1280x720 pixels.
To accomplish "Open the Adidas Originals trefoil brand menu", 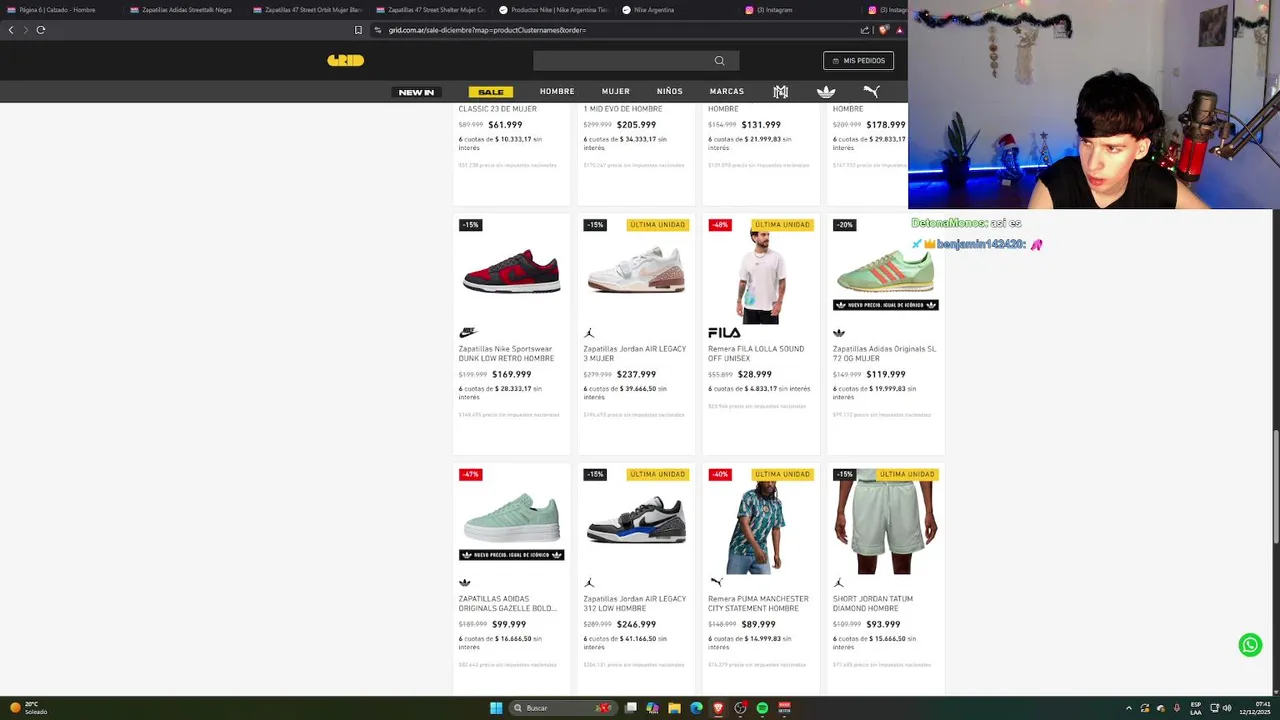I will (x=826, y=91).
